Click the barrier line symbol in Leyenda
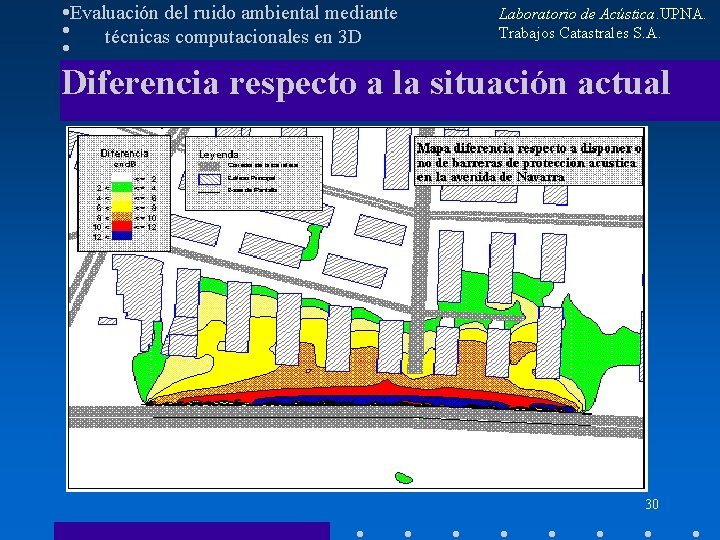720x540 pixels. pyautogui.click(x=209, y=192)
